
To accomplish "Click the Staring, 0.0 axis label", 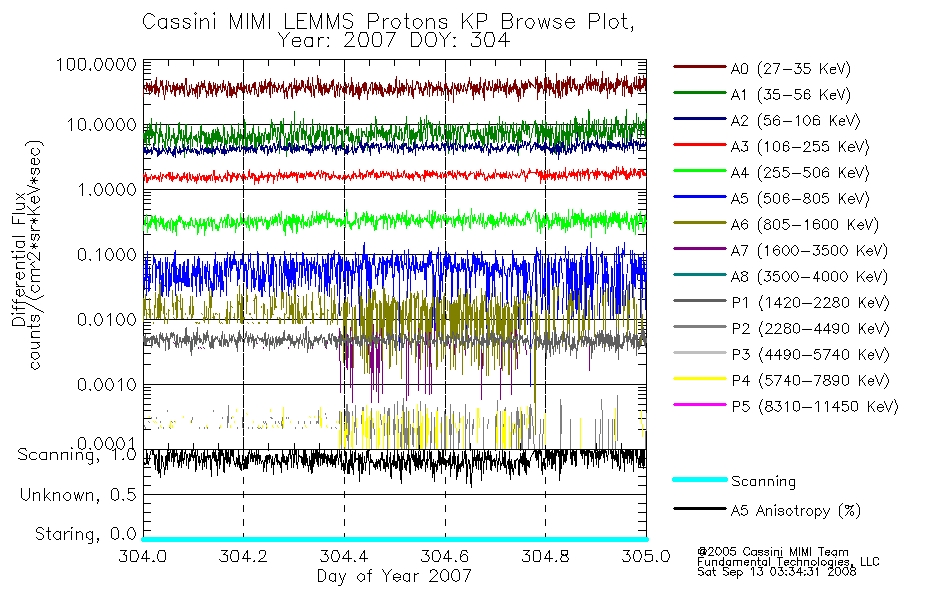I will 85,534.
